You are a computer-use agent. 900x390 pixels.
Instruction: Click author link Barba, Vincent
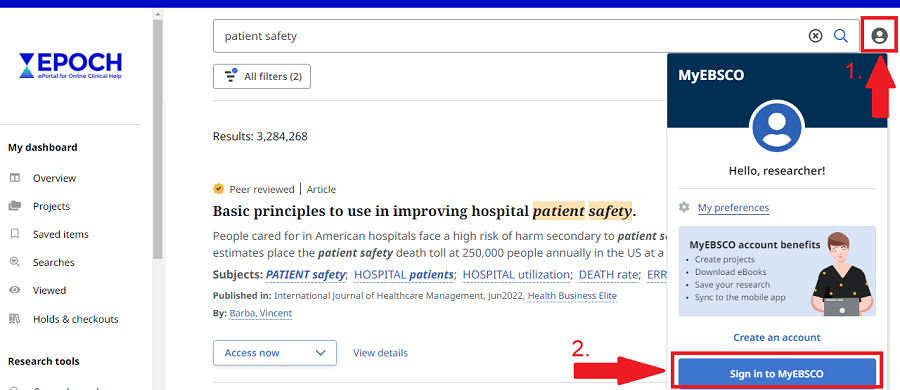coord(261,314)
